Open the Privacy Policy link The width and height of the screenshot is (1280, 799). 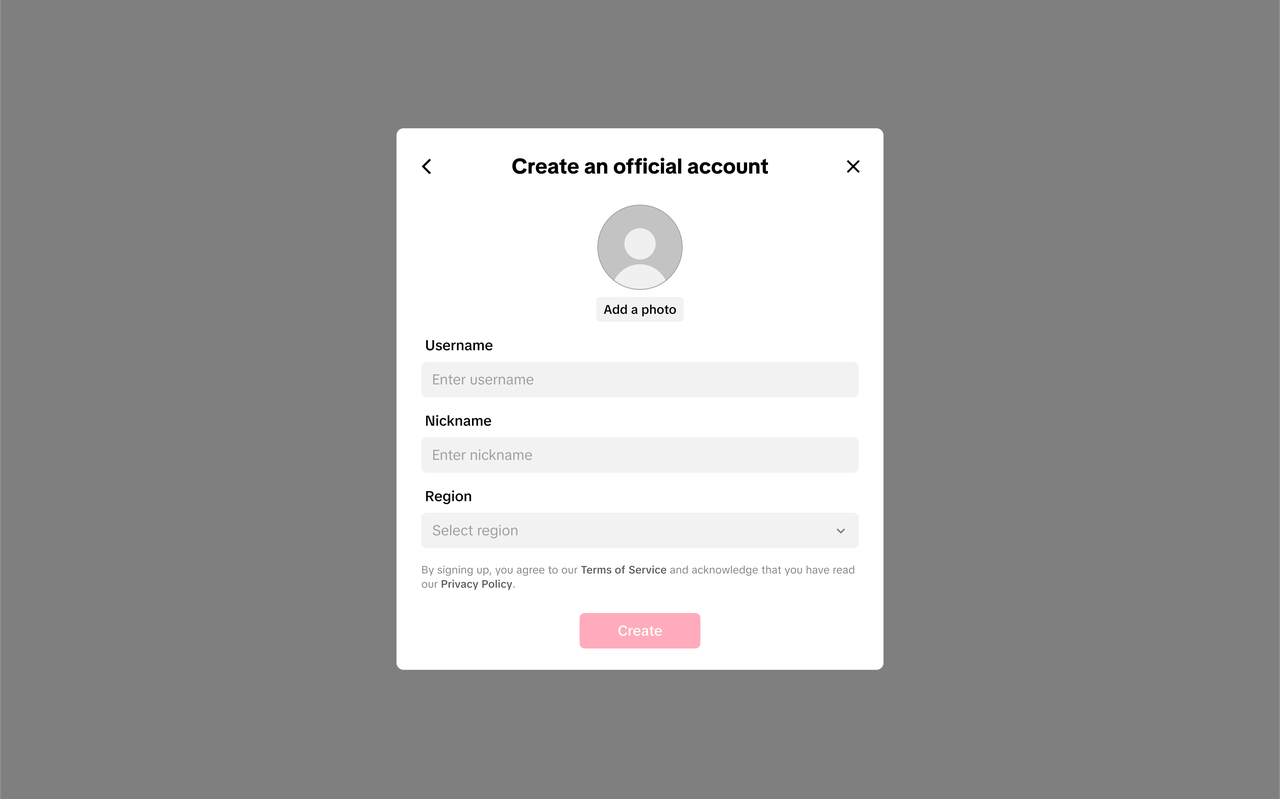click(476, 584)
